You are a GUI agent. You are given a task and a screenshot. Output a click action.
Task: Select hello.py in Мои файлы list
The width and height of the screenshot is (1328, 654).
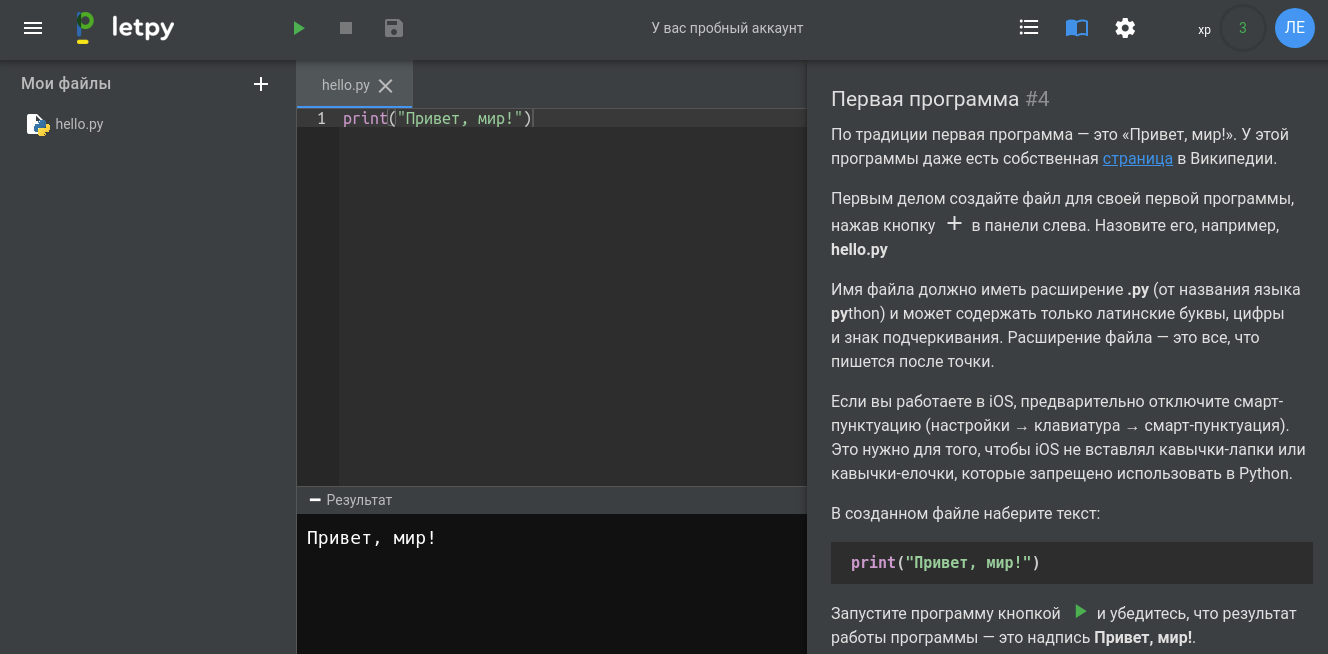(80, 124)
